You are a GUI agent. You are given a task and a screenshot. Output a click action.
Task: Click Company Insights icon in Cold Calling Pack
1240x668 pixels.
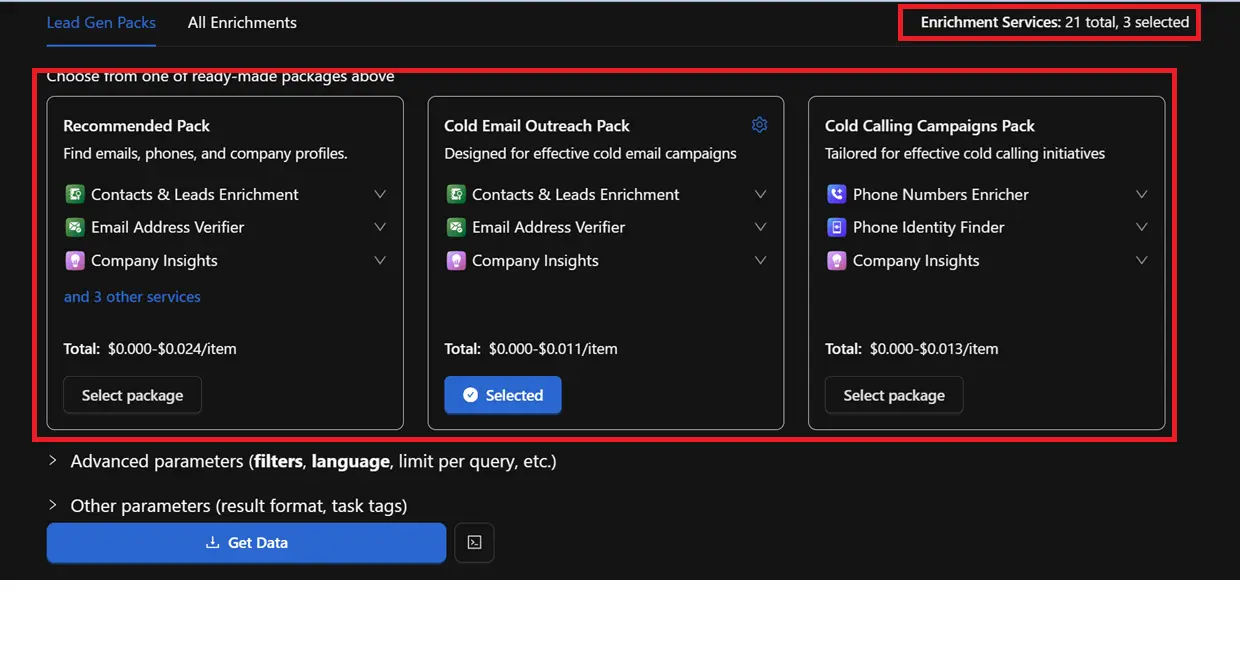coord(837,260)
